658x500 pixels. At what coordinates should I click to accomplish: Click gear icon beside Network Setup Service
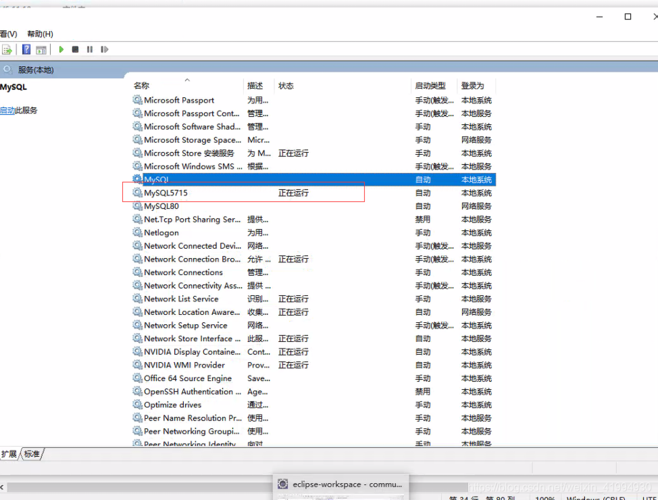pyautogui.click(x=137, y=325)
